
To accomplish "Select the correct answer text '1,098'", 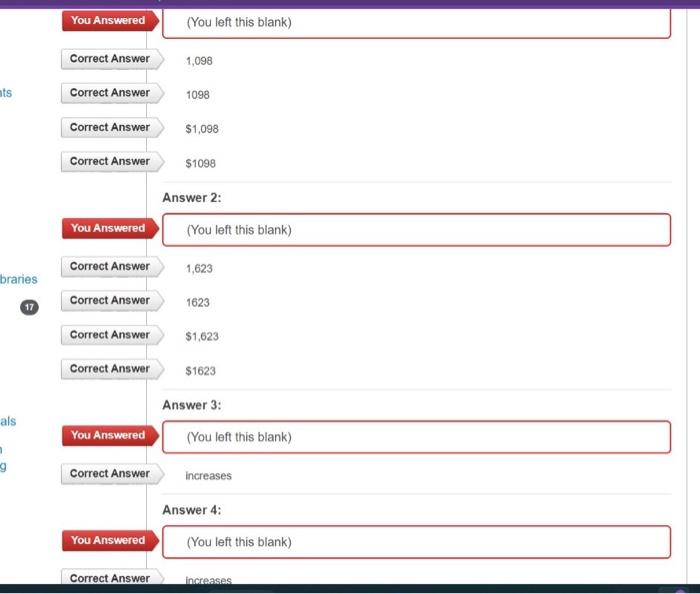I will (x=199, y=61).
